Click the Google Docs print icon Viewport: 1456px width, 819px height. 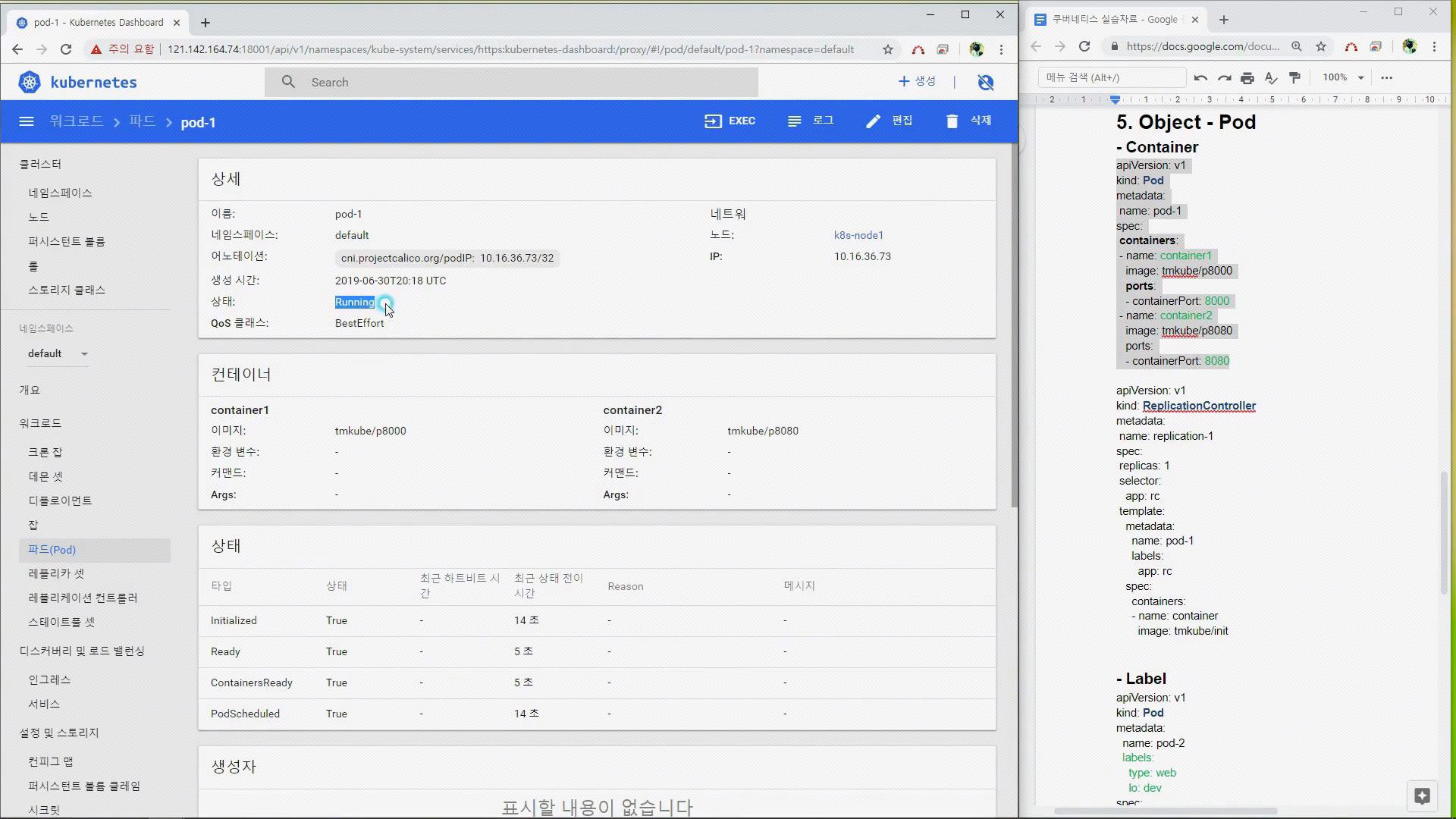pos(1247,77)
